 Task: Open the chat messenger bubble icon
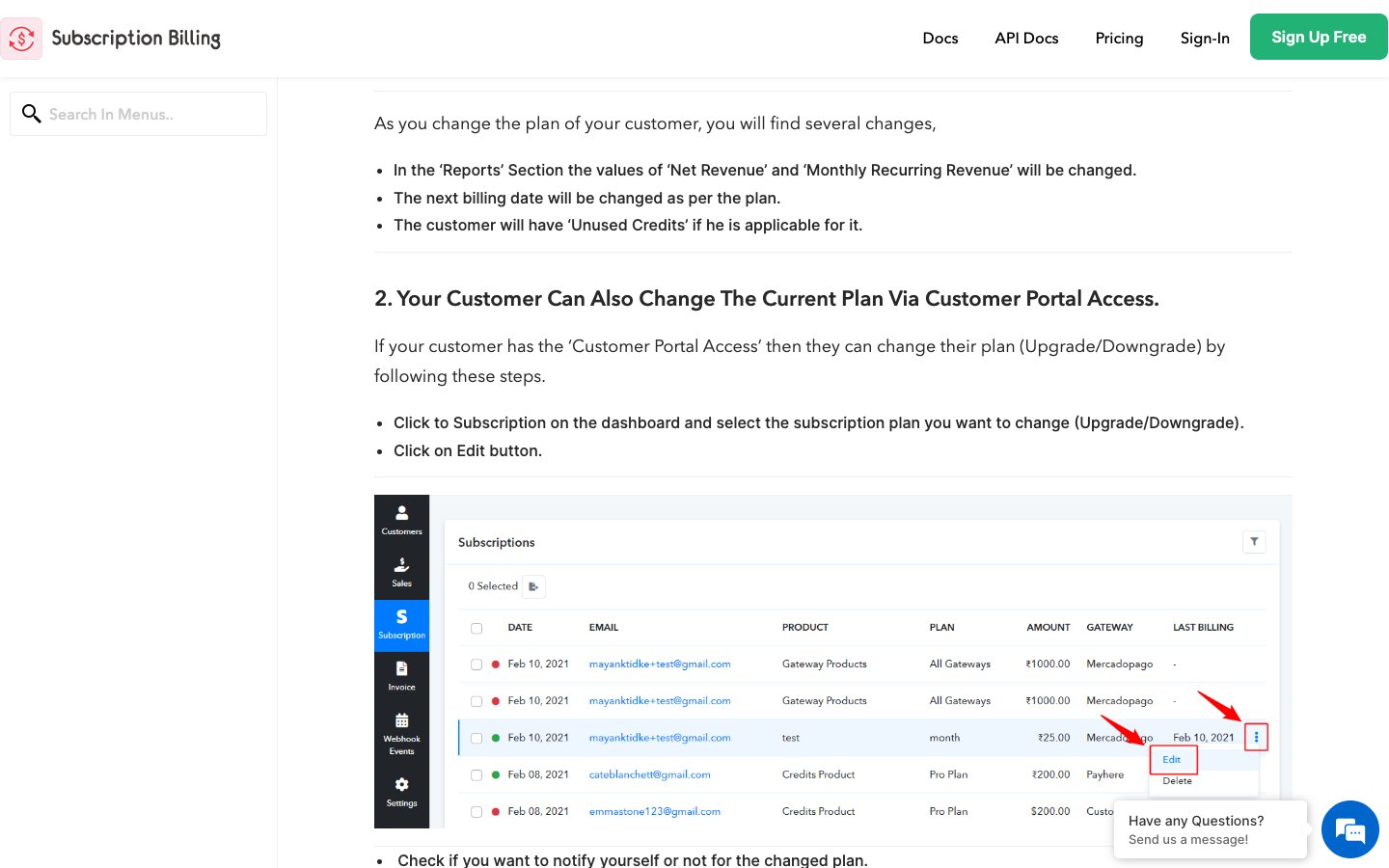pos(1349,828)
